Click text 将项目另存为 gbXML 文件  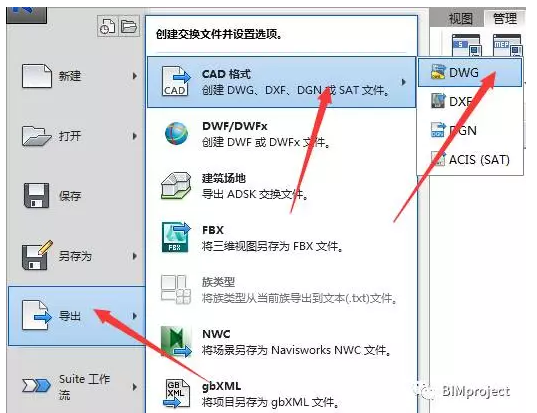coord(271,402)
